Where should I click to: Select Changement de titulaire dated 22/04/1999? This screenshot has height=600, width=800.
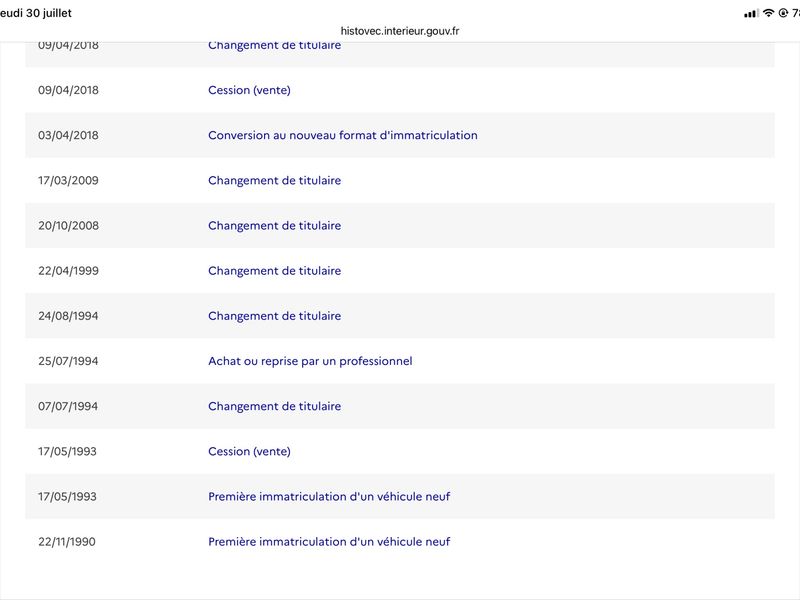[274, 271]
